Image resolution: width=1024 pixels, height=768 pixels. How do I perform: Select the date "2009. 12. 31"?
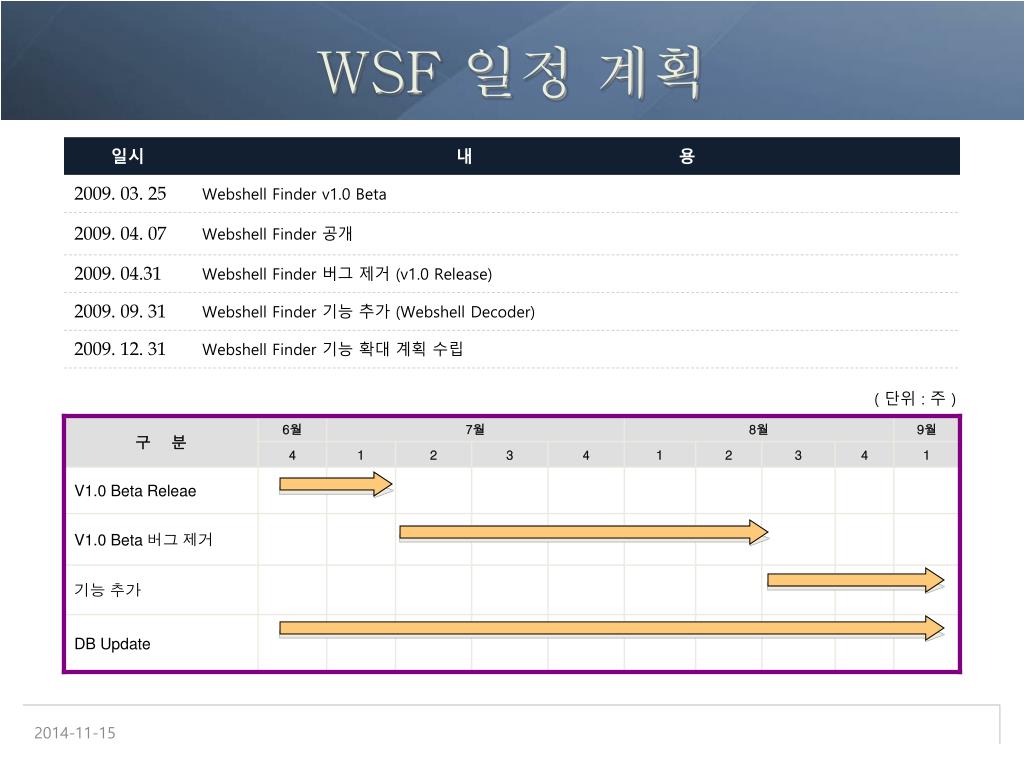pyautogui.click(x=120, y=349)
